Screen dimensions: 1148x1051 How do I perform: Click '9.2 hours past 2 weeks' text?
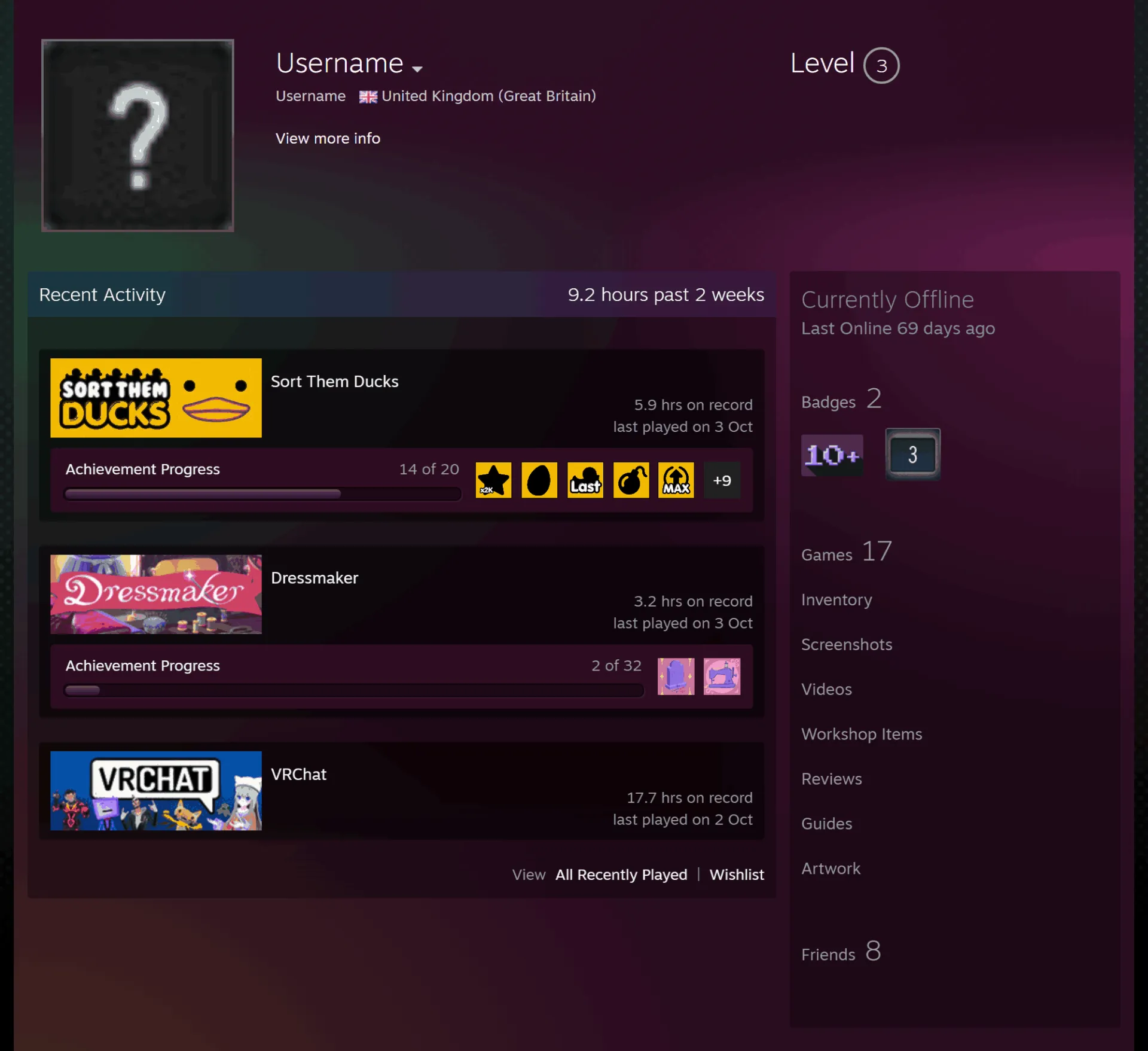[666, 294]
